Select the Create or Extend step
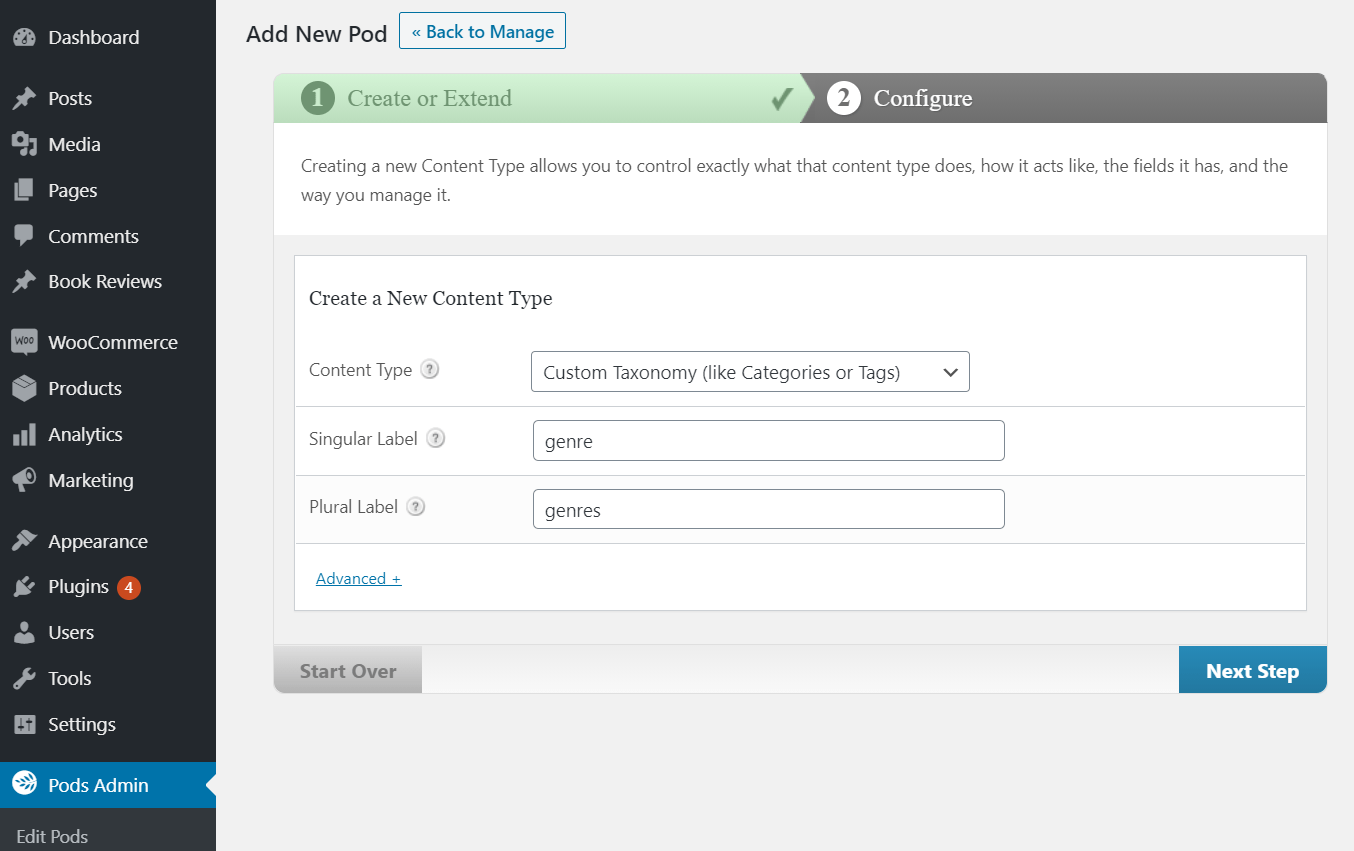This screenshot has height=851, width=1354. pyautogui.click(x=540, y=98)
